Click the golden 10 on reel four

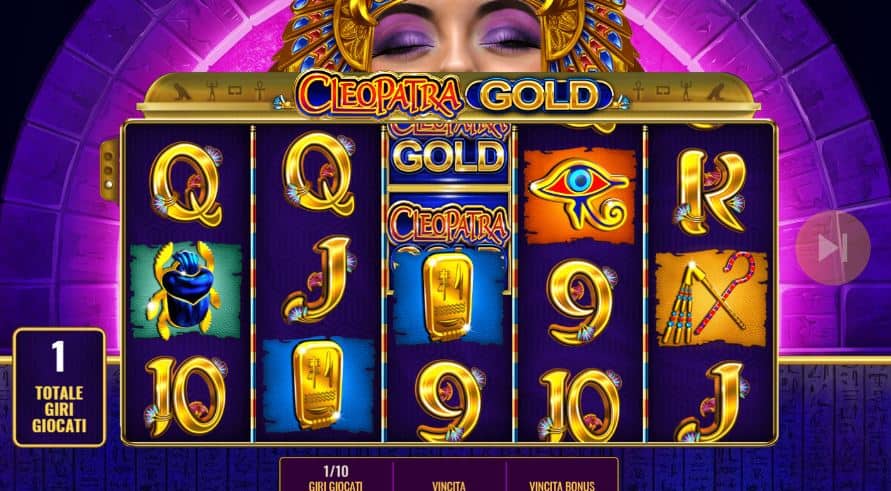pos(580,404)
